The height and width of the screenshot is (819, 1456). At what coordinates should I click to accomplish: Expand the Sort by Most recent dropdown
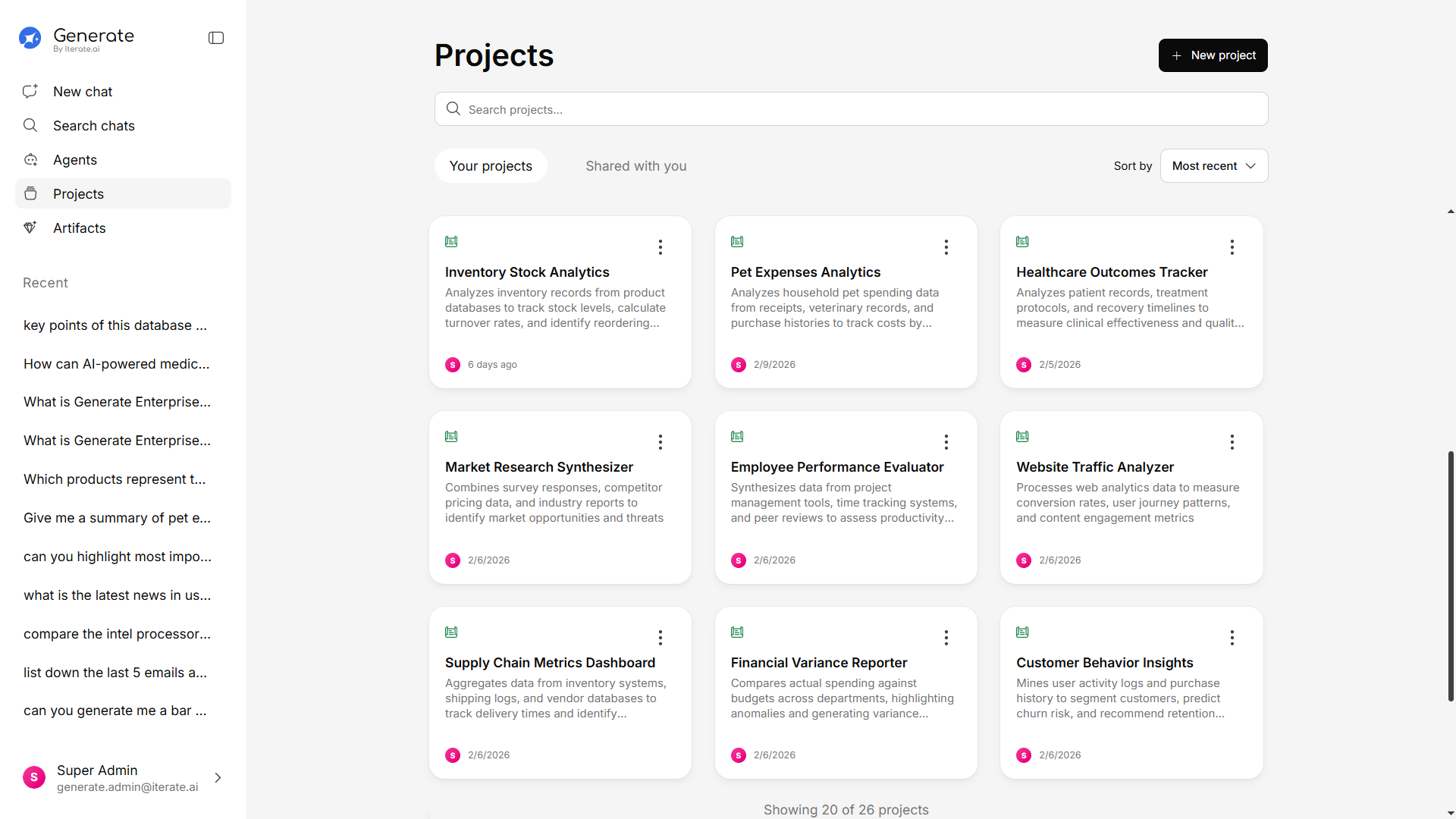tap(1213, 166)
